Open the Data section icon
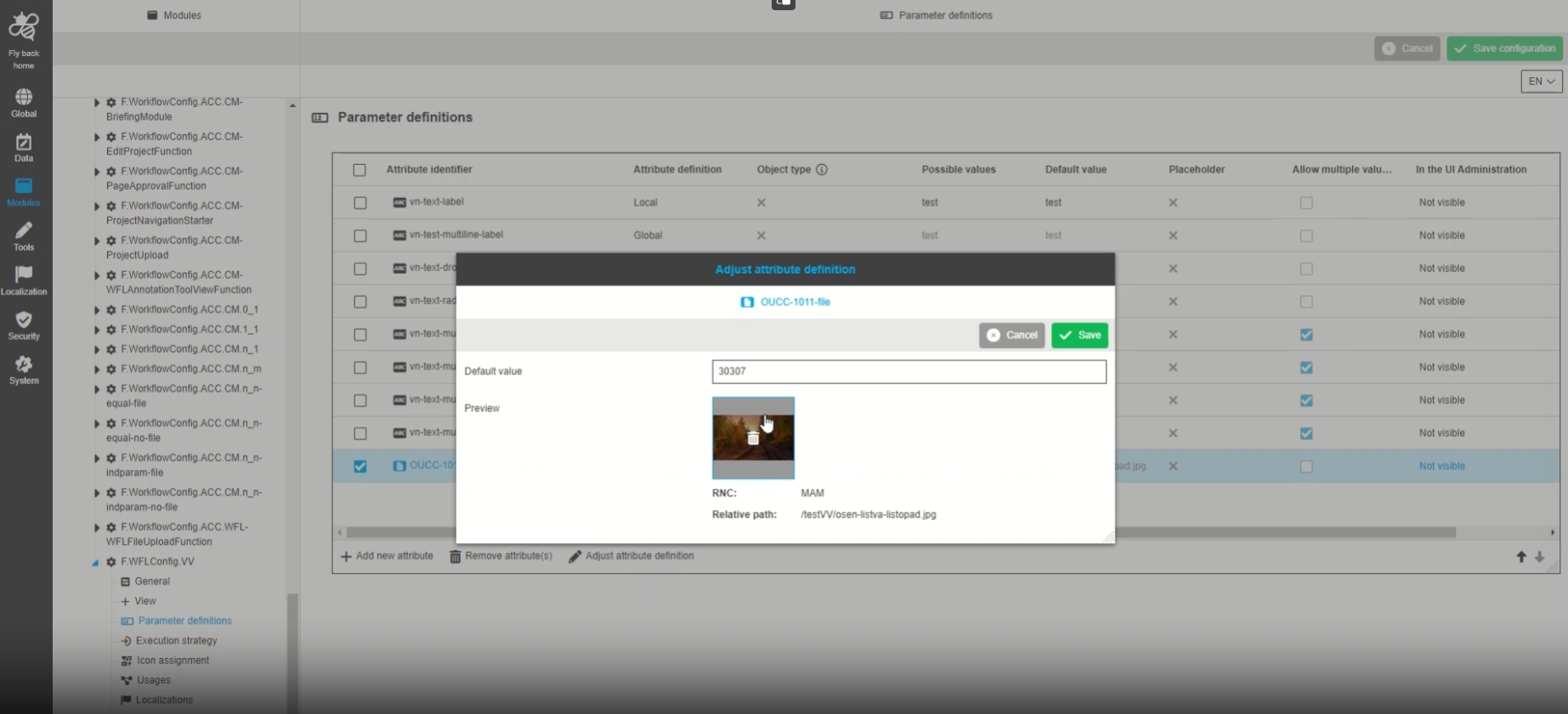Image resolution: width=1568 pixels, height=714 pixels. click(24, 142)
